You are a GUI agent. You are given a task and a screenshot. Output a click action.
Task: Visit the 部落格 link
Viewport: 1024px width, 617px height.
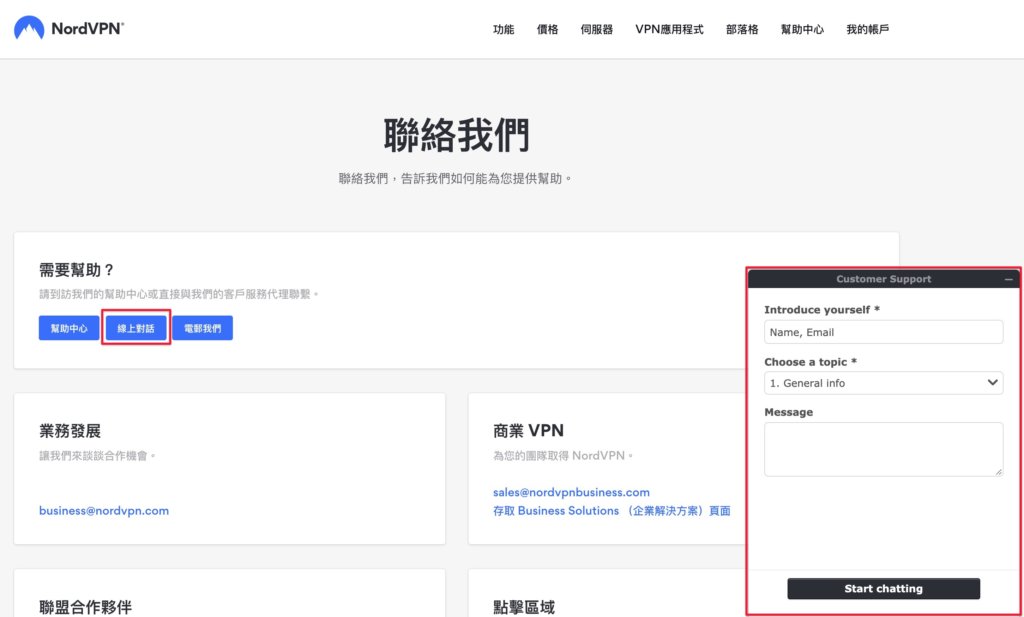click(742, 29)
